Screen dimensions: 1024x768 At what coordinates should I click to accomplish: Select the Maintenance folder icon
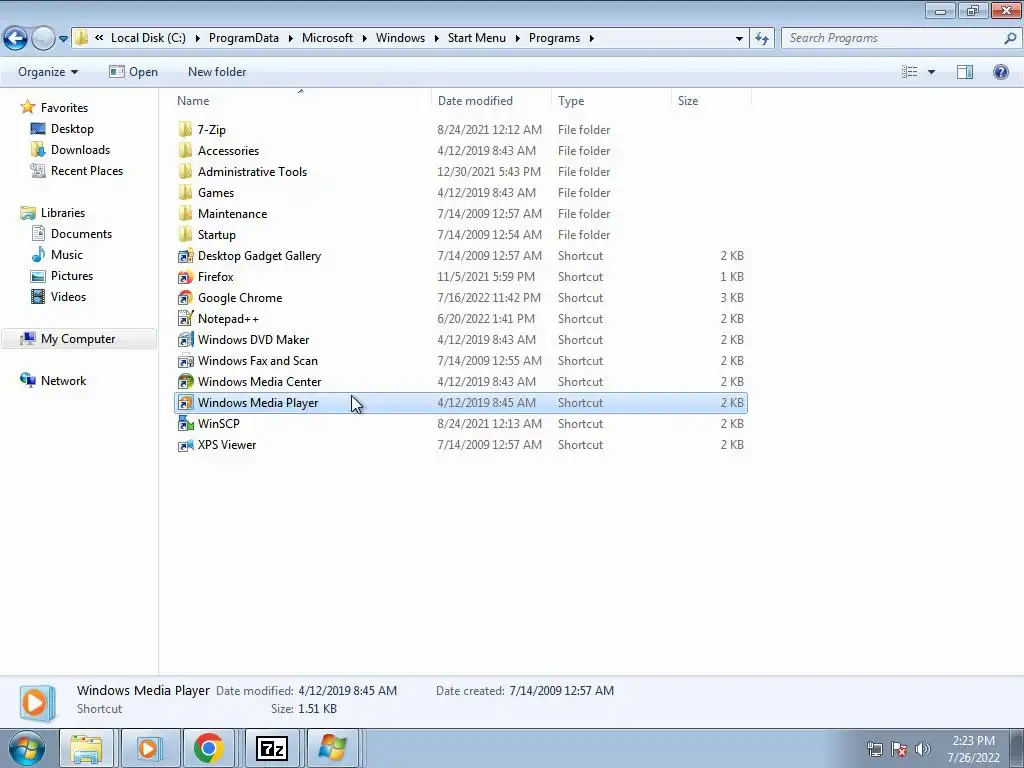(x=185, y=213)
